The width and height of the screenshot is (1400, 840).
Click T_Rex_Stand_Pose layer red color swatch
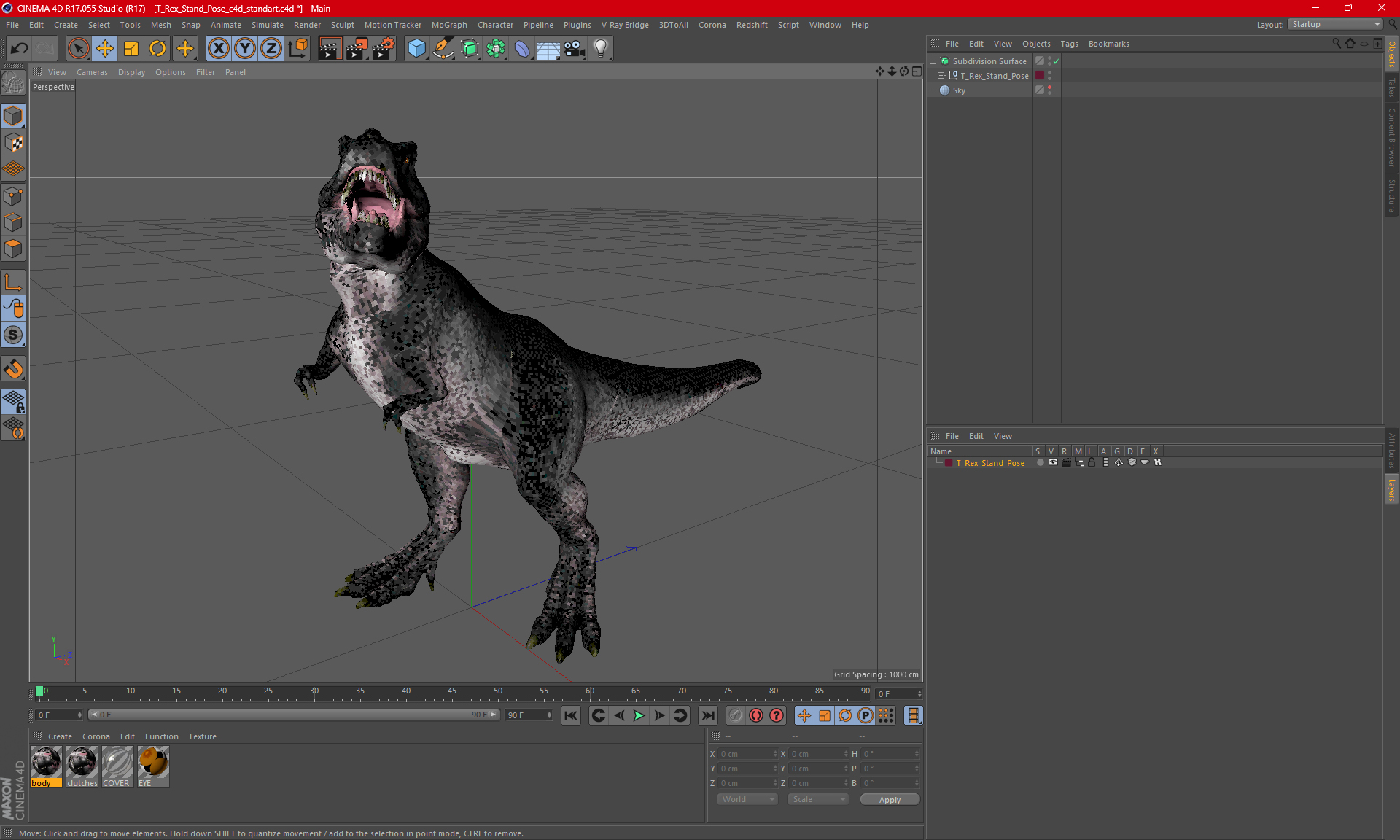pos(948,463)
